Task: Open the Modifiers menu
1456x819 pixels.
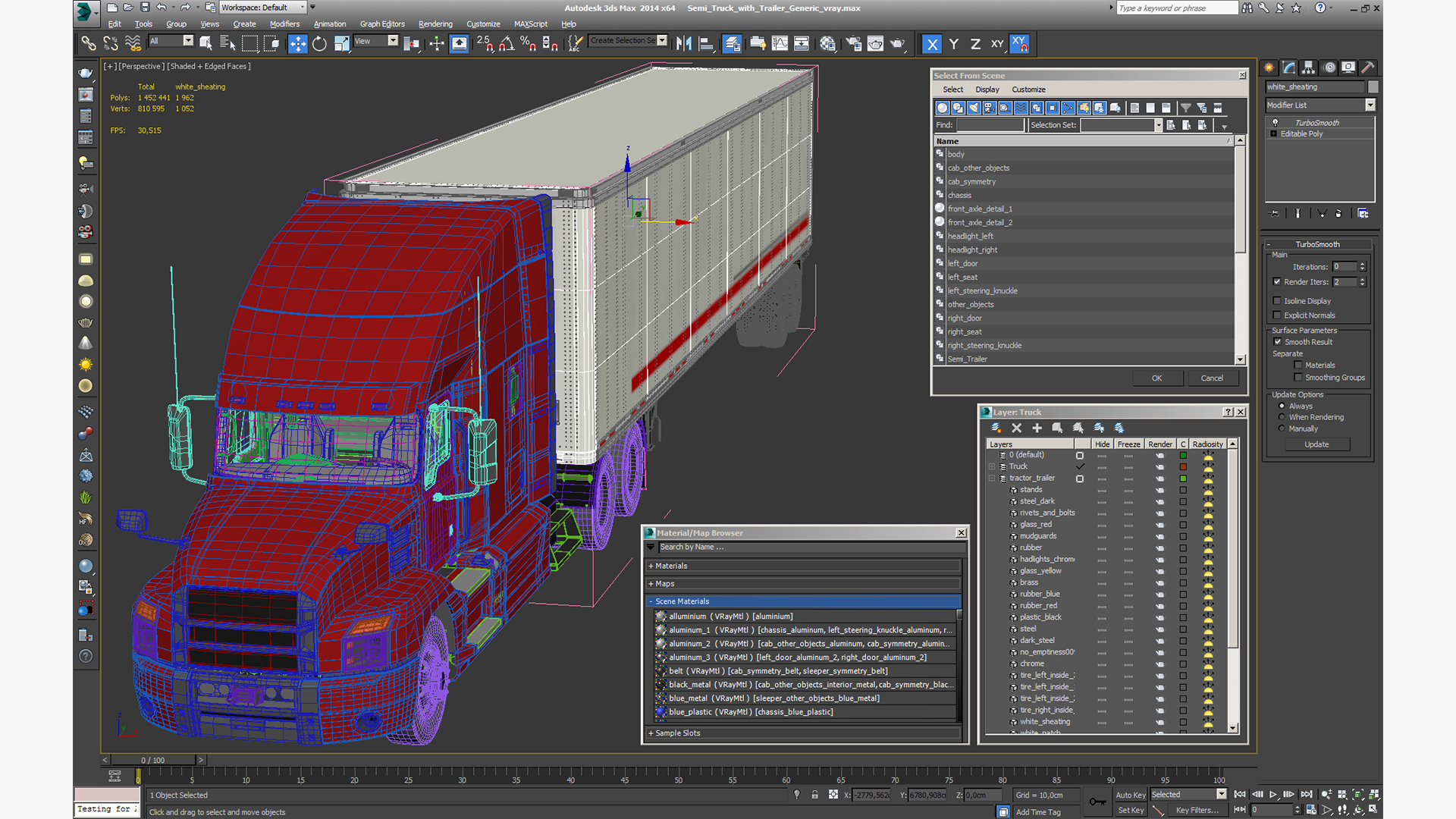Action: tap(285, 24)
